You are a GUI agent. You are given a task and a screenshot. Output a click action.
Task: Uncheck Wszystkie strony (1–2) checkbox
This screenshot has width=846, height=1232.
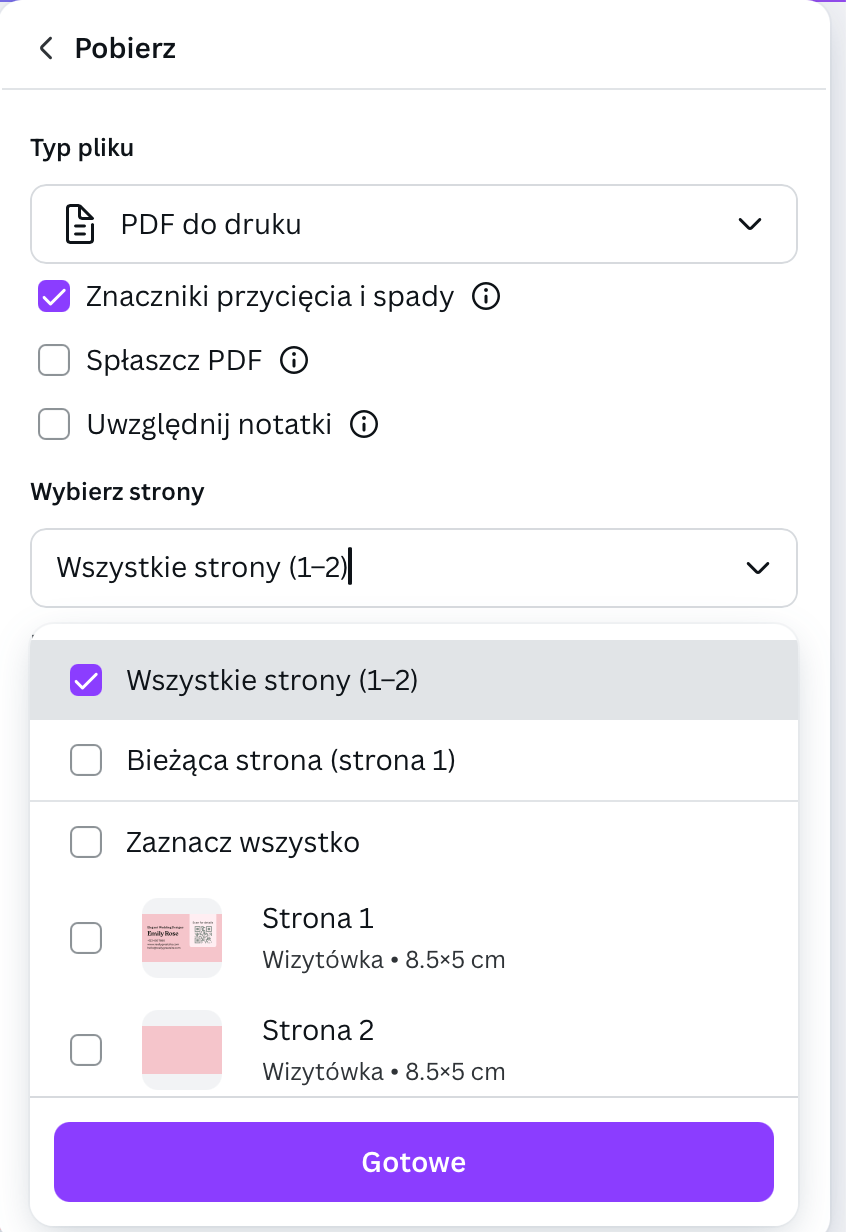pyautogui.click(x=86, y=681)
